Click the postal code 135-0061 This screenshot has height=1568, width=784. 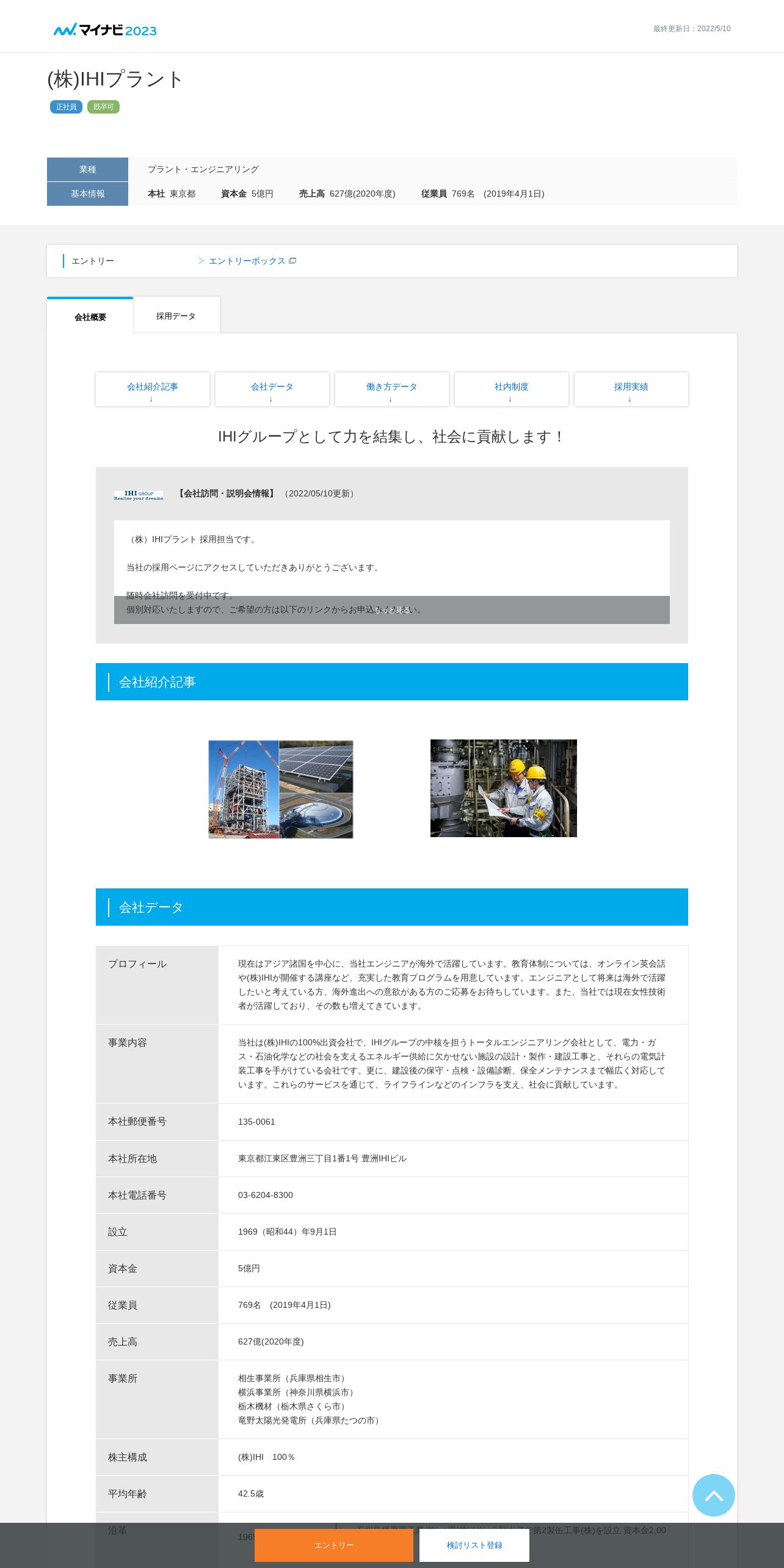(256, 1122)
